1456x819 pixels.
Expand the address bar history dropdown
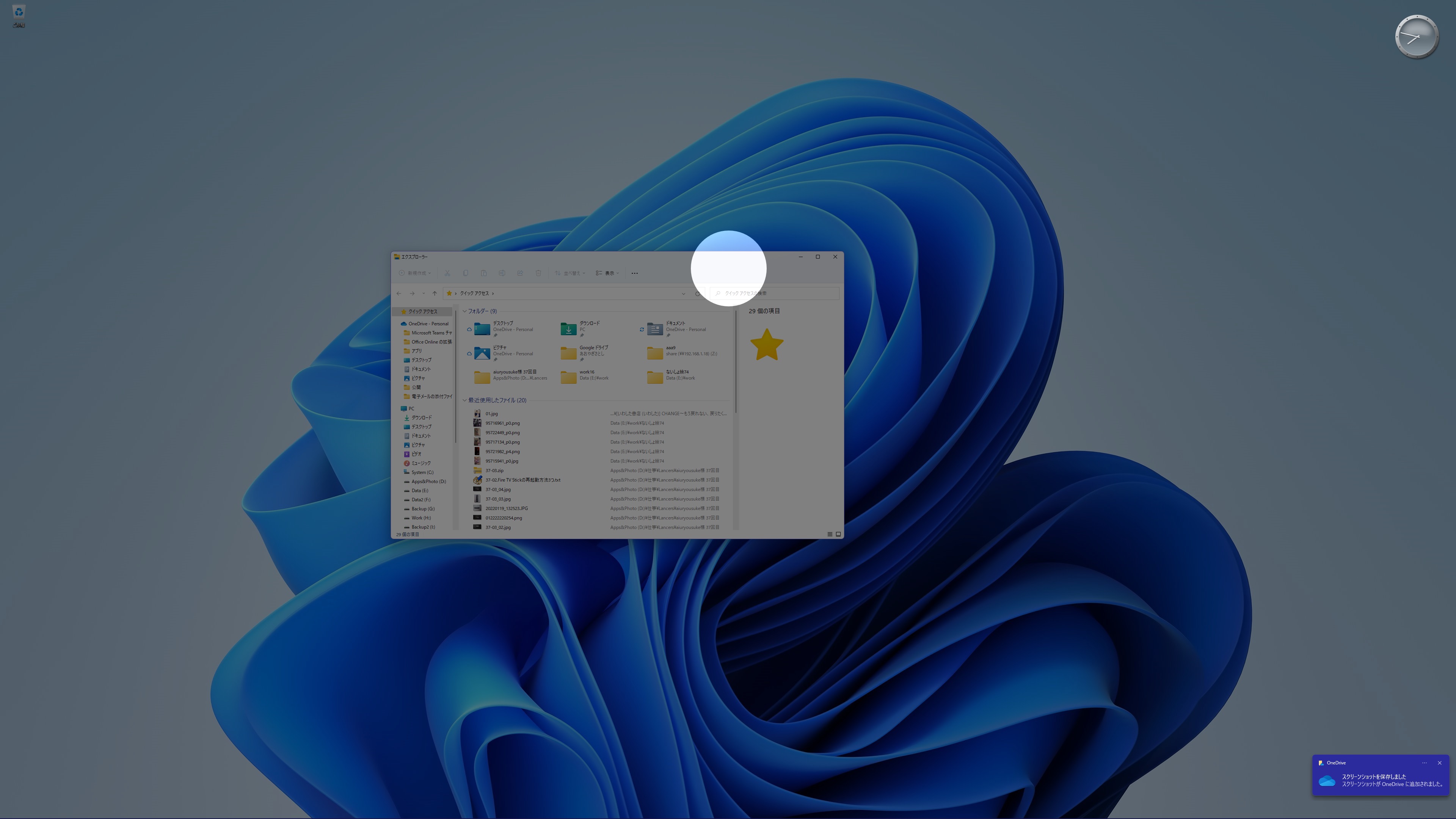[683, 293]
